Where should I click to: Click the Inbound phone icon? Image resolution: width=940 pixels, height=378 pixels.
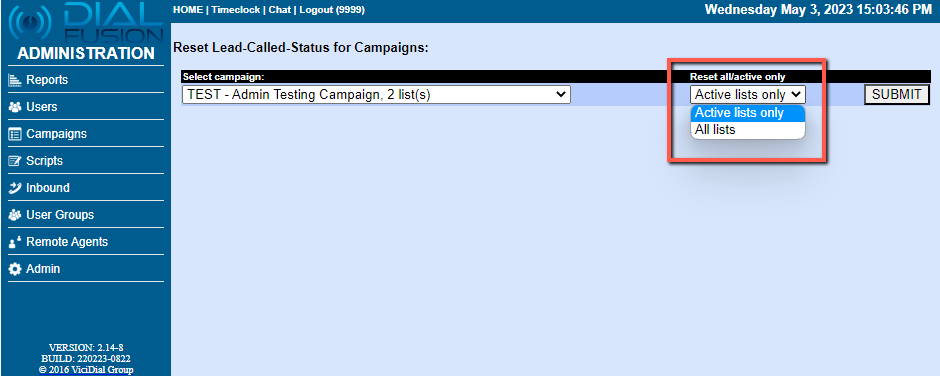tap(15, 188)
